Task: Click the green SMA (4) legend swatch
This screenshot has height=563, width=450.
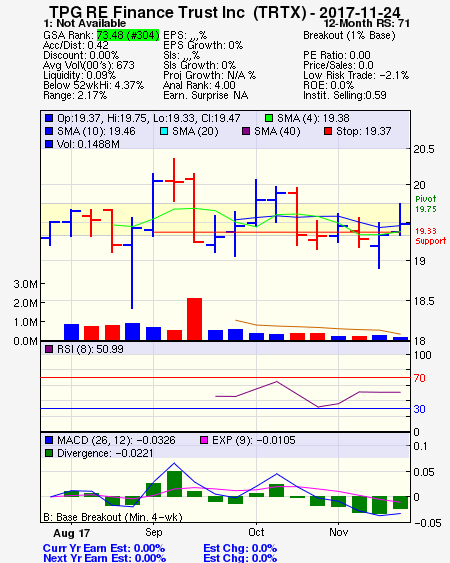Action: pyautogui.click(x=269, y=118)
